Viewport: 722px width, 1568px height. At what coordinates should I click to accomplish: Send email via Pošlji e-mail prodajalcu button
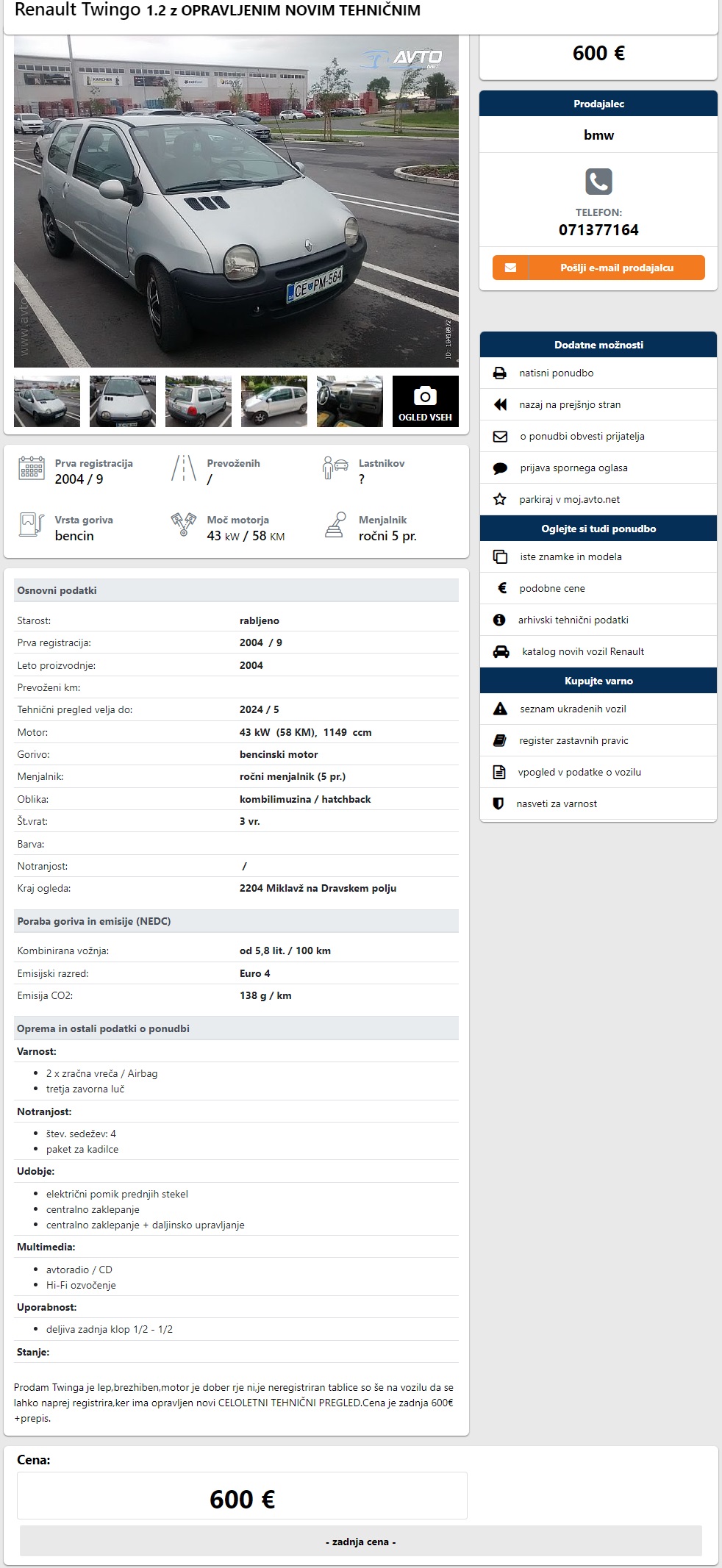click(x=598, y=268)
